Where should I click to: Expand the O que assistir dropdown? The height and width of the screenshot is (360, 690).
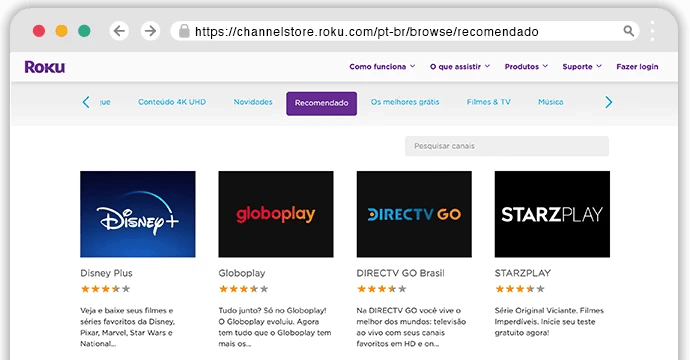[x=460, y=66]
